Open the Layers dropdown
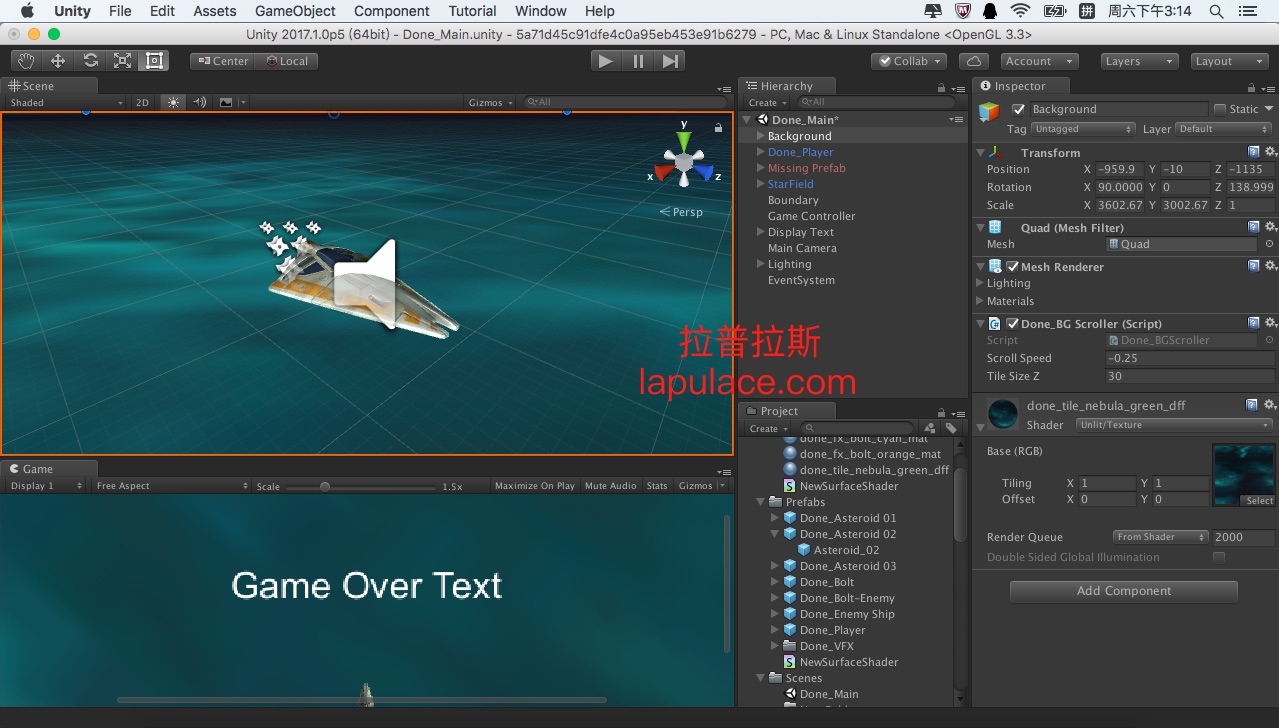This screenshot has height=728, width=1279. coord(1139,61)
